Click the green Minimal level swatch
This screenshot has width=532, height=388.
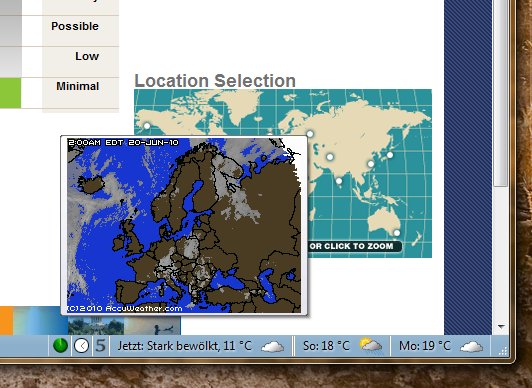11,93
